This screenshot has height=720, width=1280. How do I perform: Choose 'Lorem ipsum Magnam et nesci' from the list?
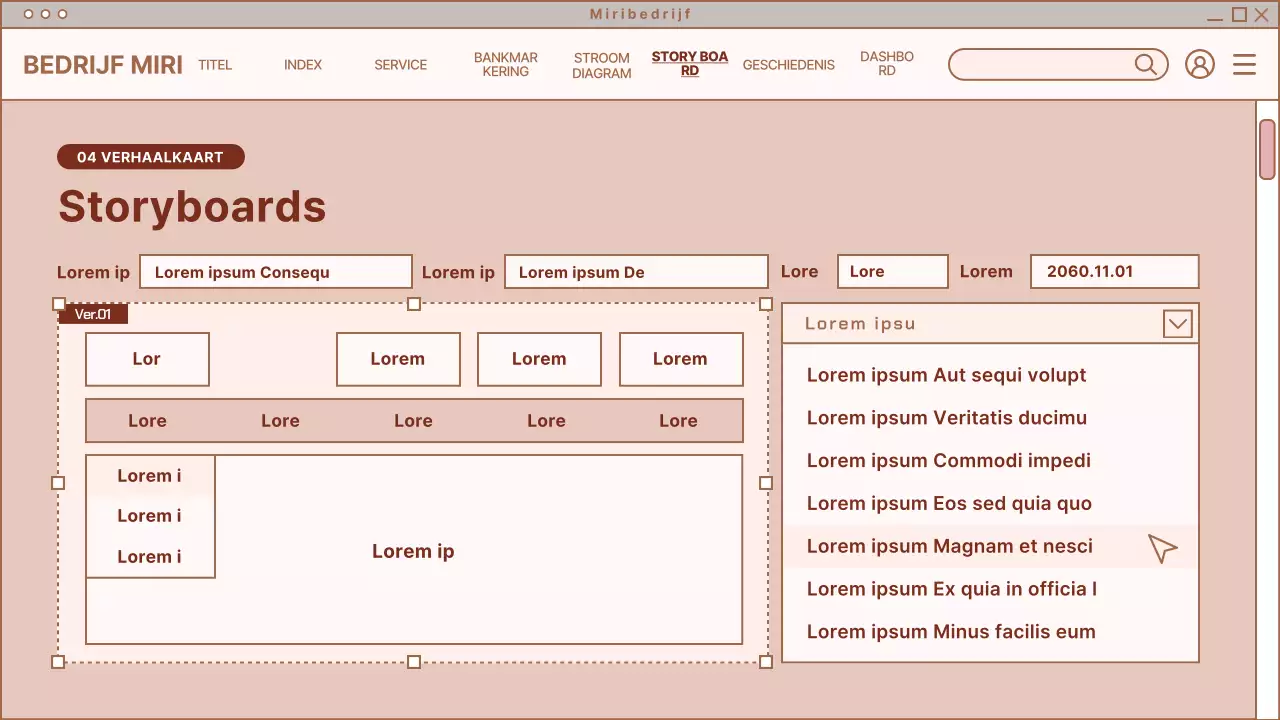tap(949, 546)
